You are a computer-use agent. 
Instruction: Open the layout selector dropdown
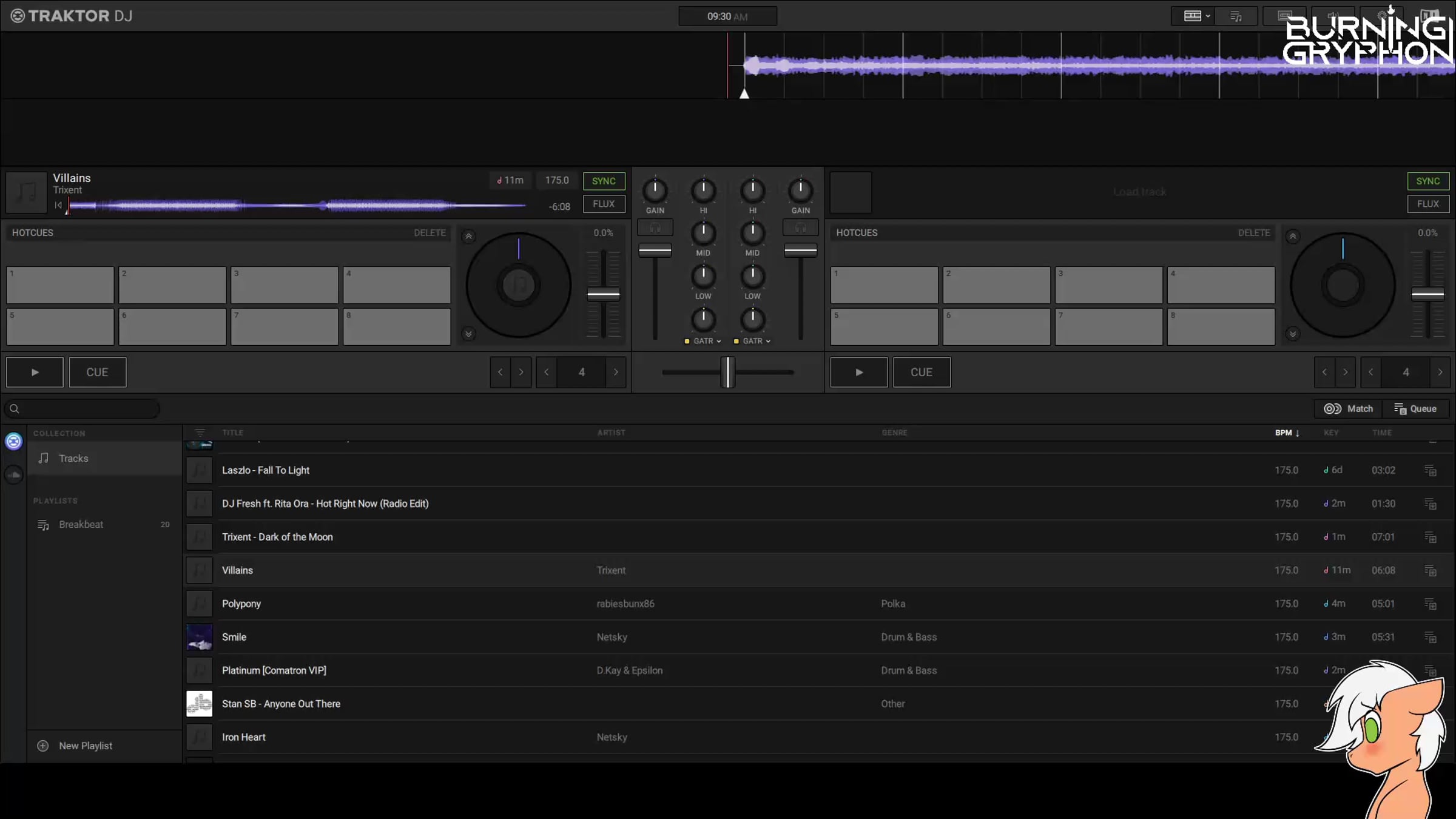point(1193,16)
